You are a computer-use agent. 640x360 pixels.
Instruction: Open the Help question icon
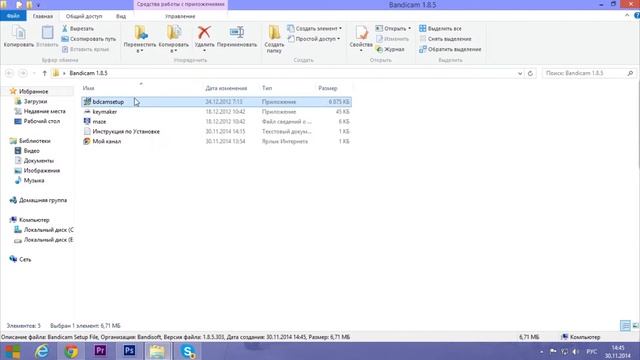[x=637, y=16]
